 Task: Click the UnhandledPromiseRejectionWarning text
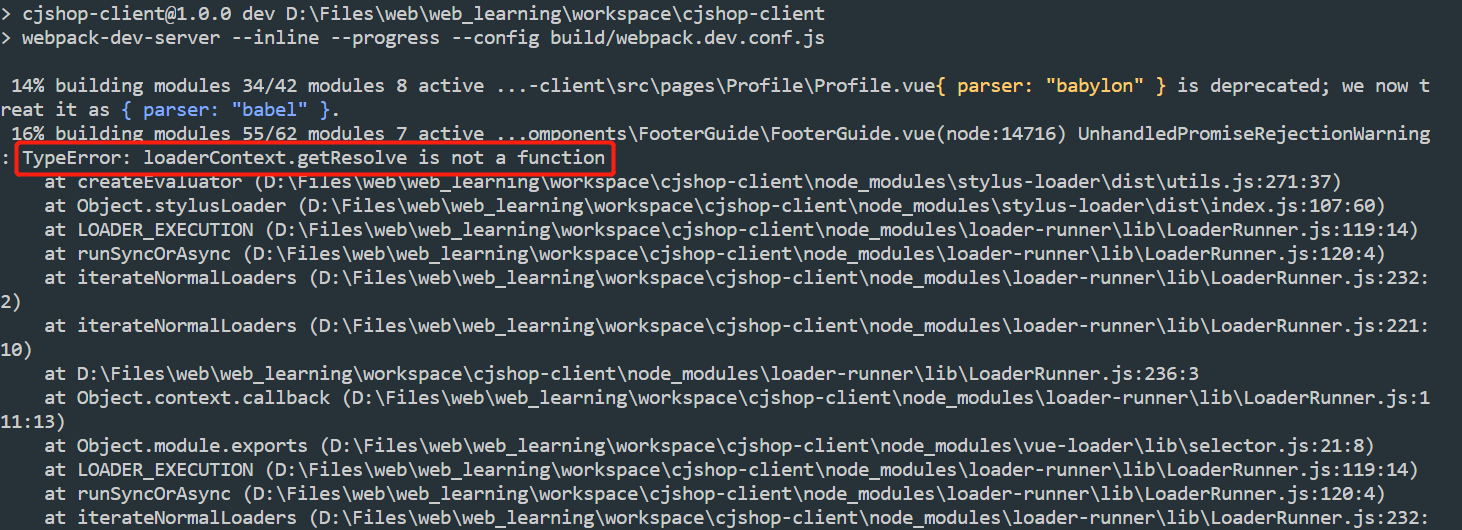click(1254, 134)
